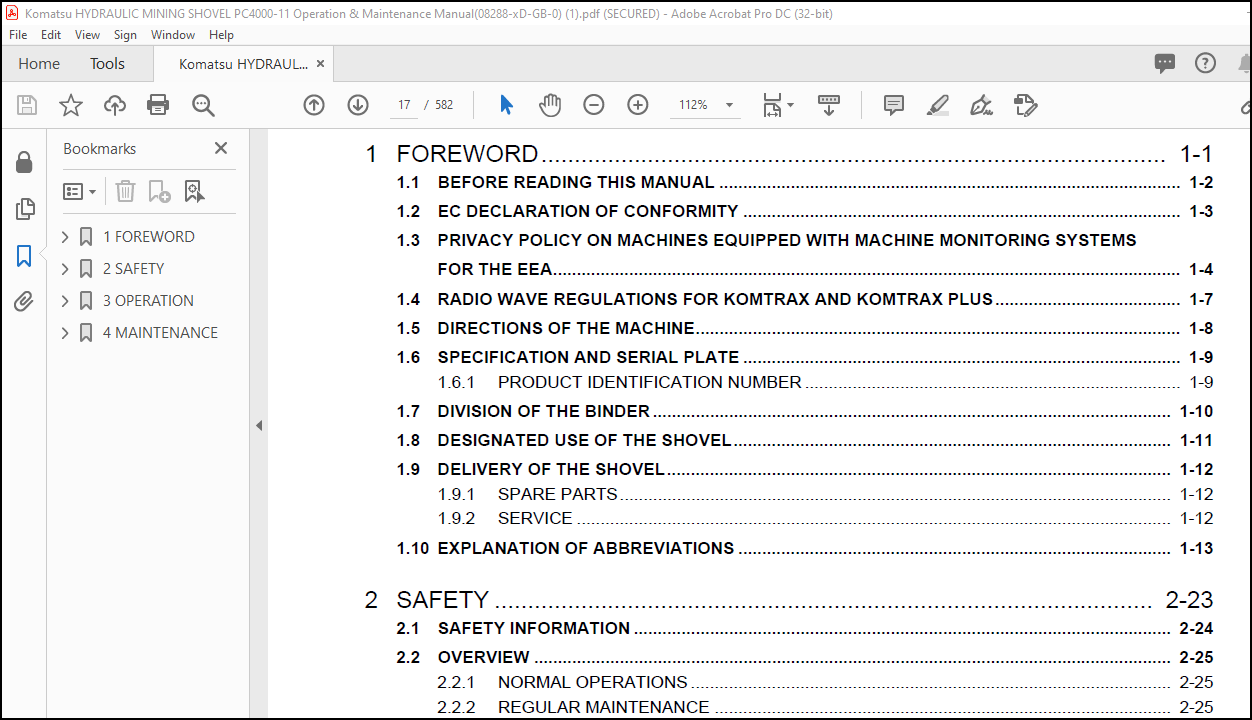Screen dimensions: 1252x720
Task: Expand the 2 SAFETY bookmark
Action: pos(65,269)
